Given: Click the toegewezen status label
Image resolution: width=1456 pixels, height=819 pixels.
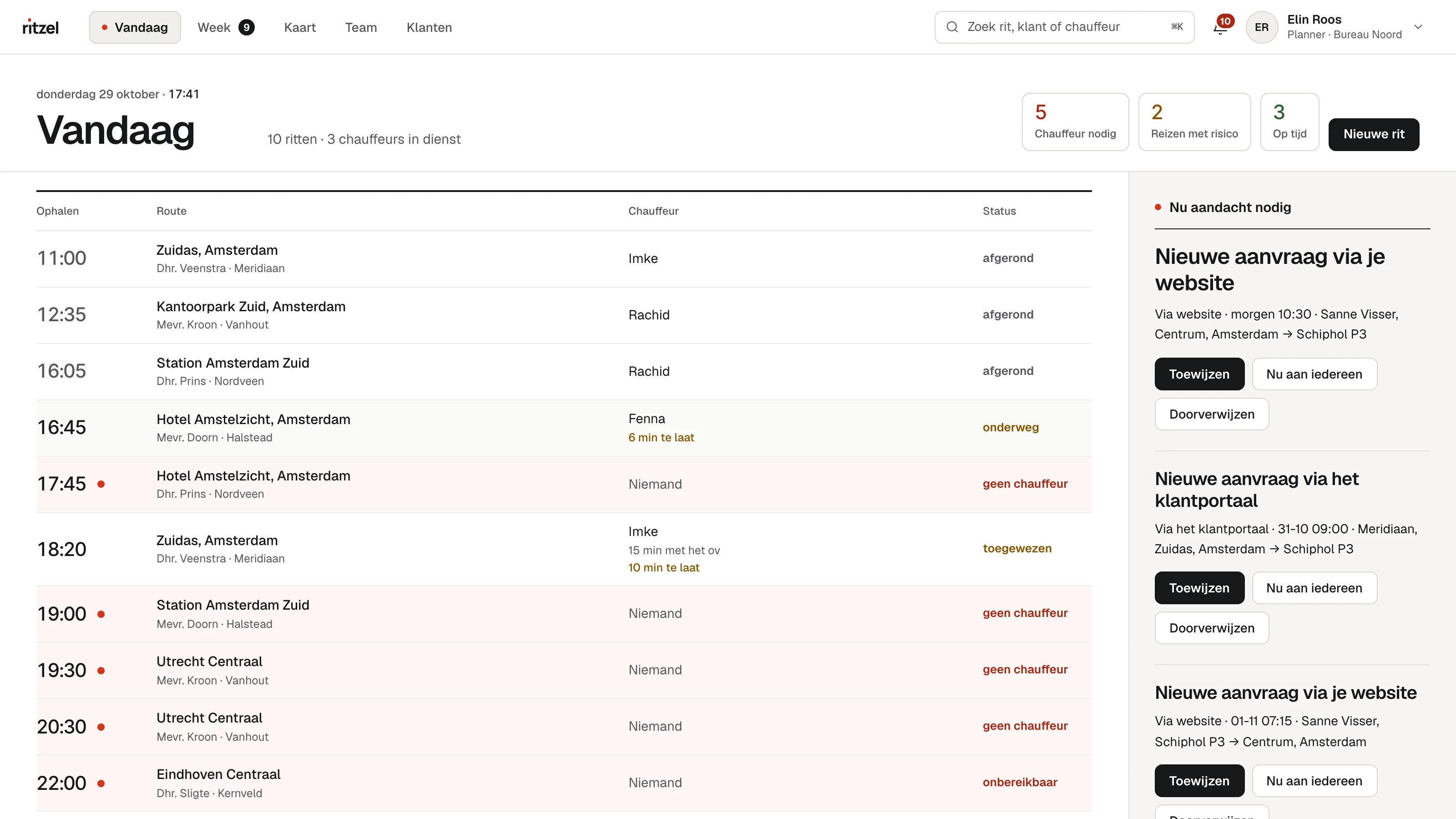Looking at the screenshot, I should [1017, 548].
